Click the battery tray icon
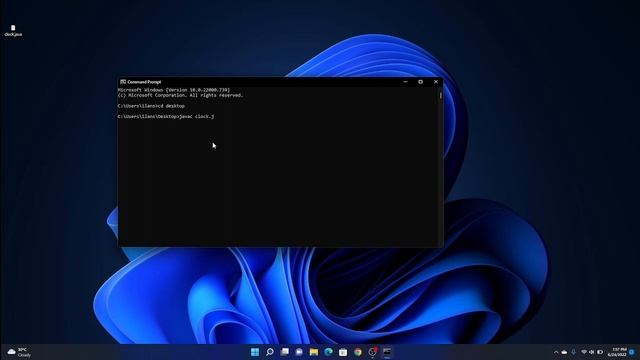 point(600,352)
